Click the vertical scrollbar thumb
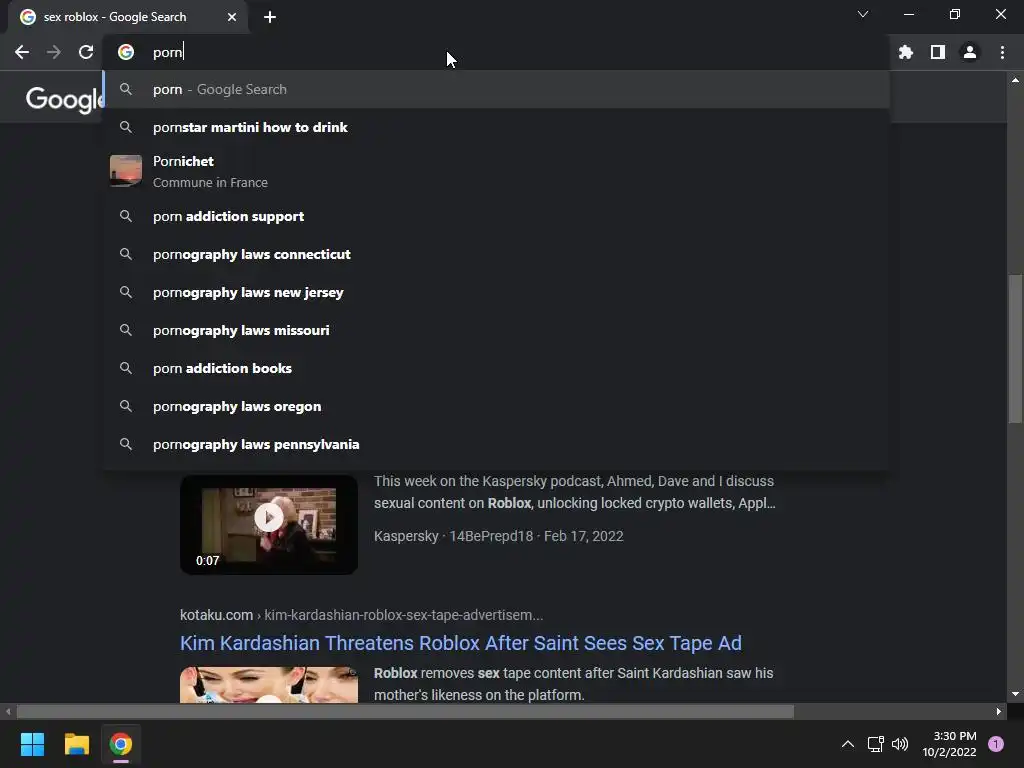 pos(1015,348)
